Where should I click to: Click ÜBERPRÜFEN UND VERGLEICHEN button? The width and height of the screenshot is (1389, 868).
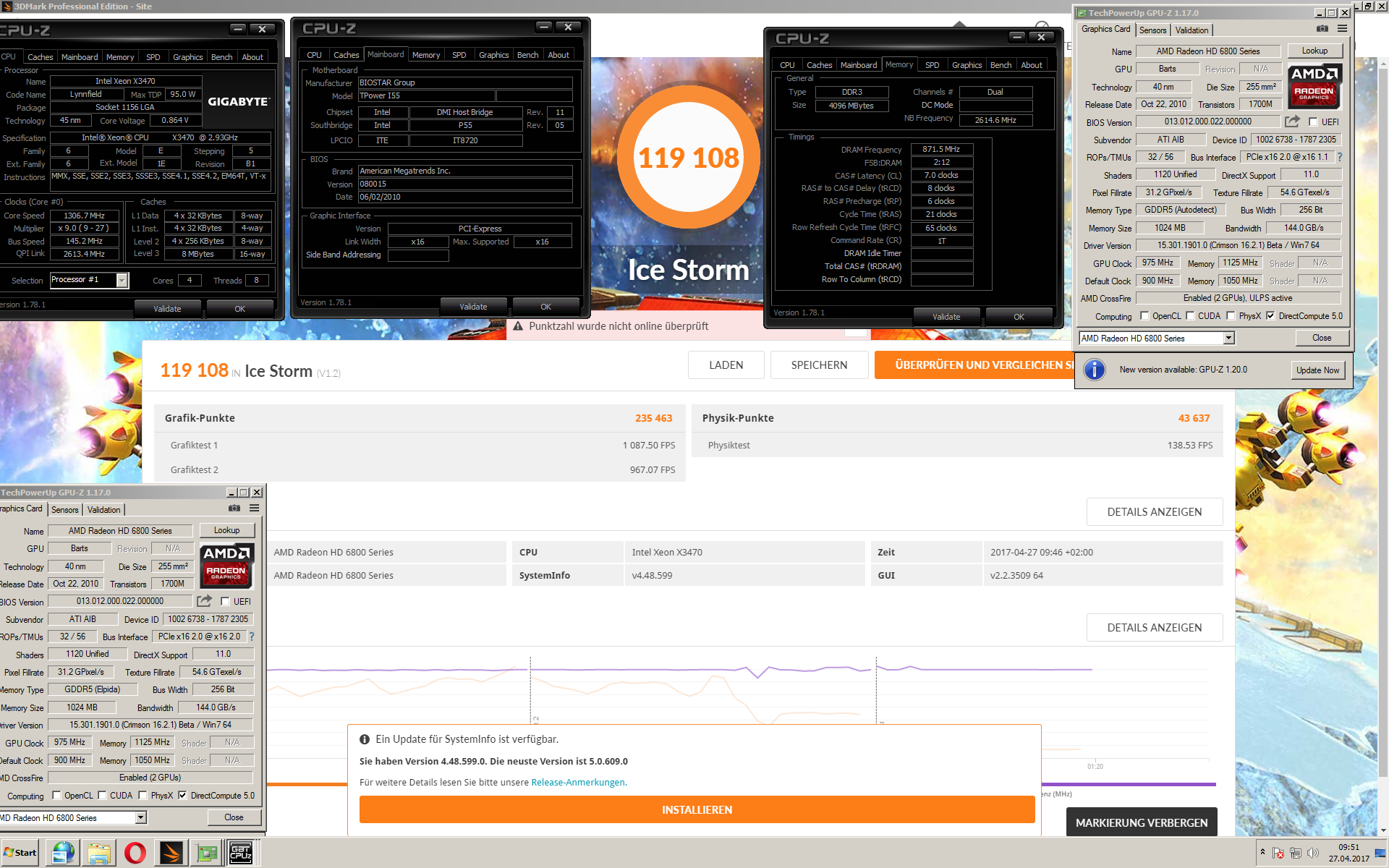coord(974,365)
